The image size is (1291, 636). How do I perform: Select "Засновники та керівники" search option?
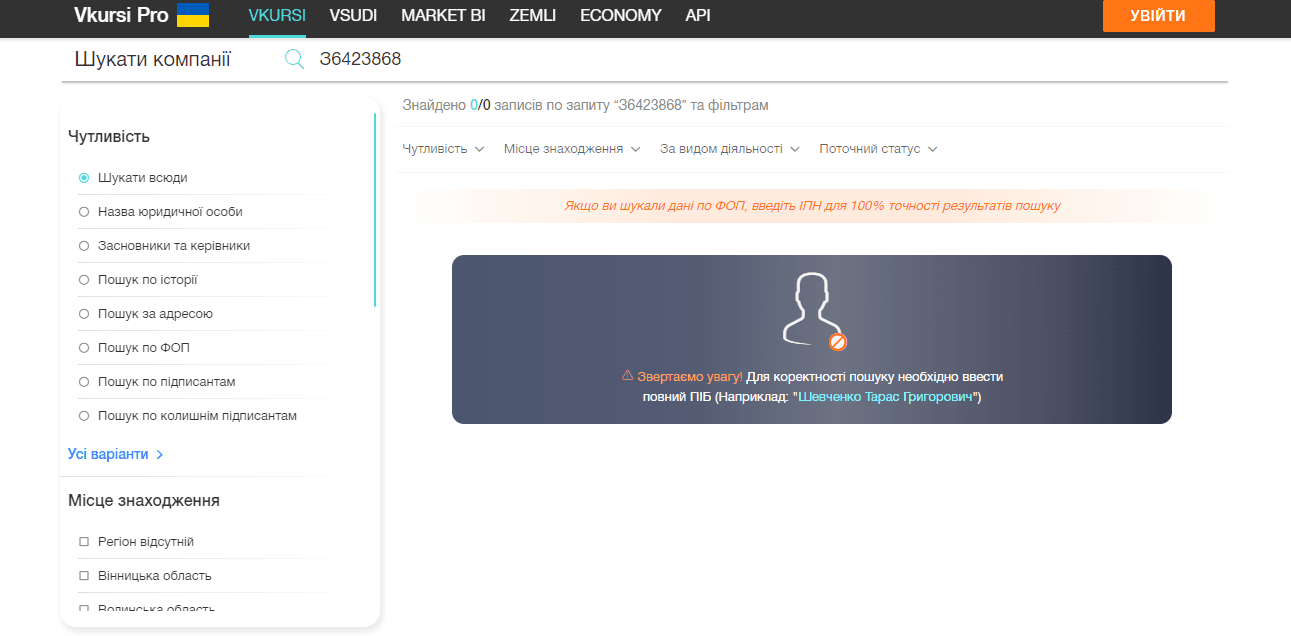pyautogui.click(x=84, y=246)
